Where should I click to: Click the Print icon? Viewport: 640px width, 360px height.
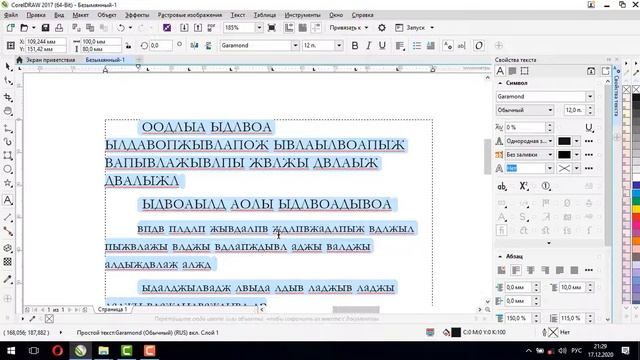[x=59, y=28]
